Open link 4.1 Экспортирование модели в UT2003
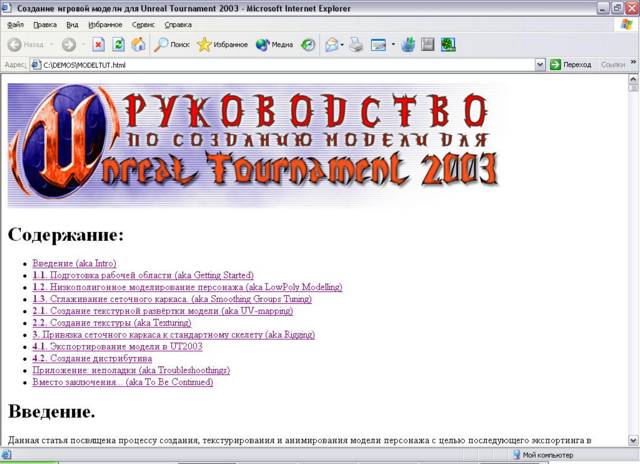640x464 pixels. [118, 346]
